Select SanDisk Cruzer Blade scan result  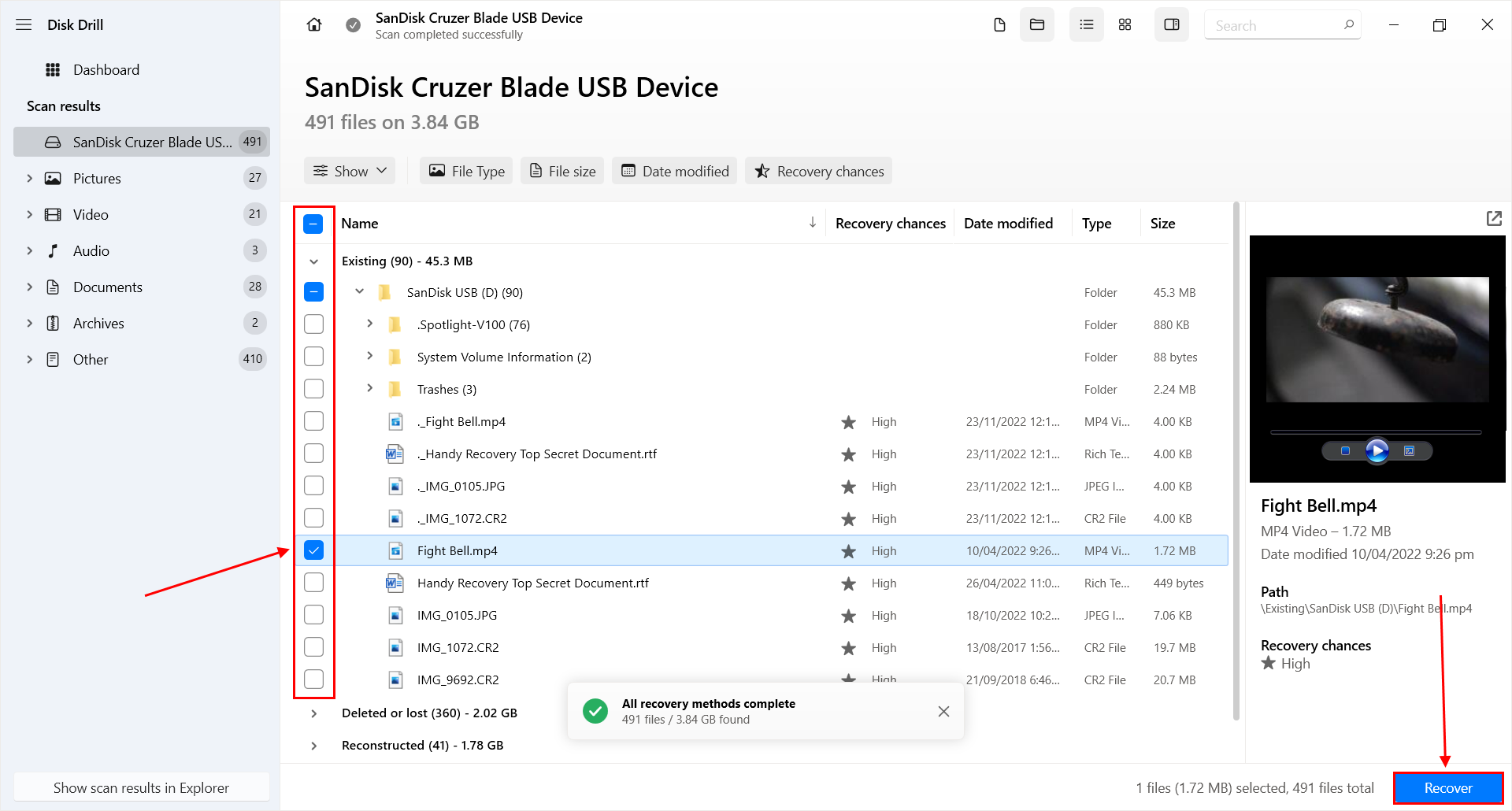click(x=142, y=142)
